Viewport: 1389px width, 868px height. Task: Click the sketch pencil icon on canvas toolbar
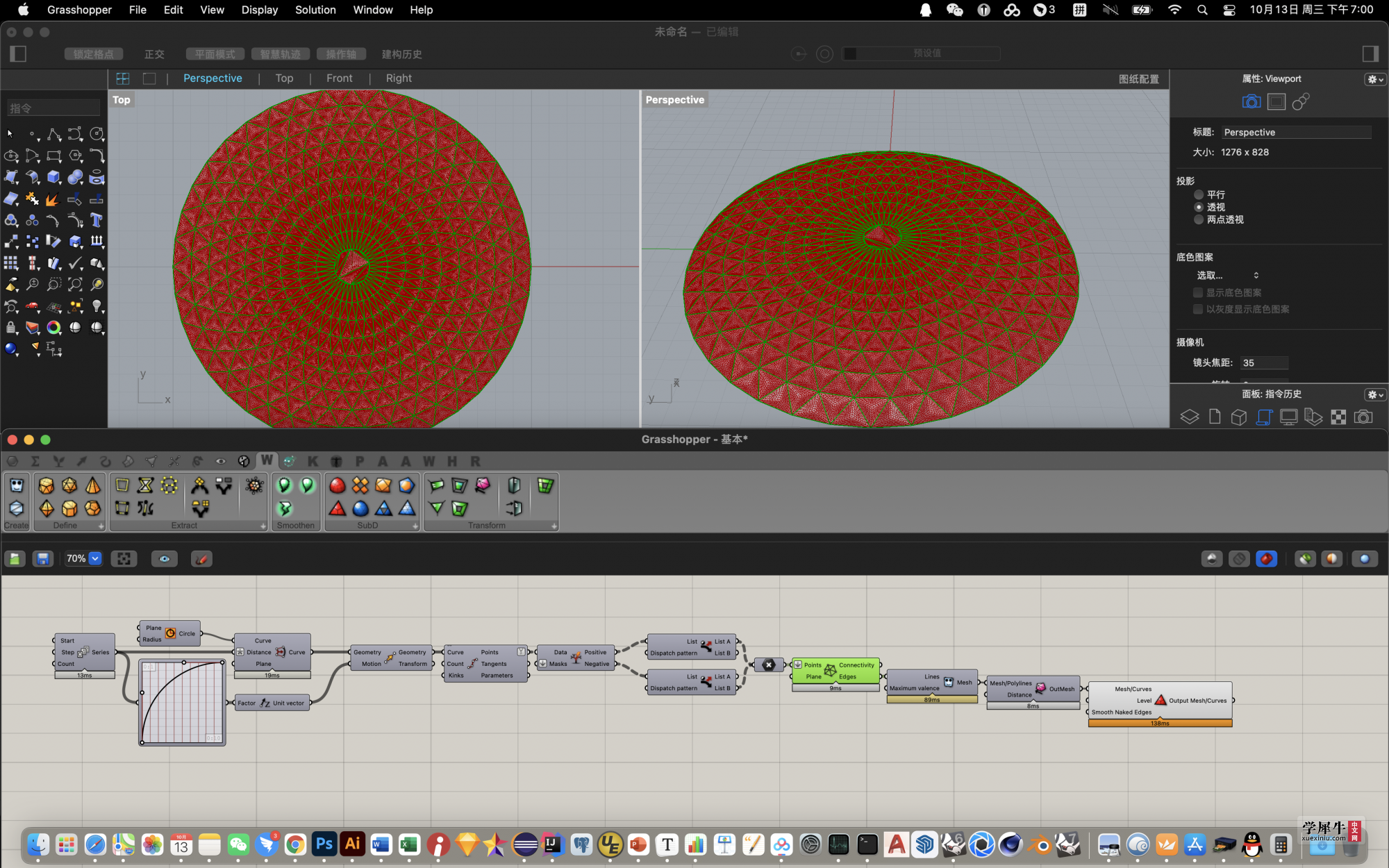click(201, 558)
